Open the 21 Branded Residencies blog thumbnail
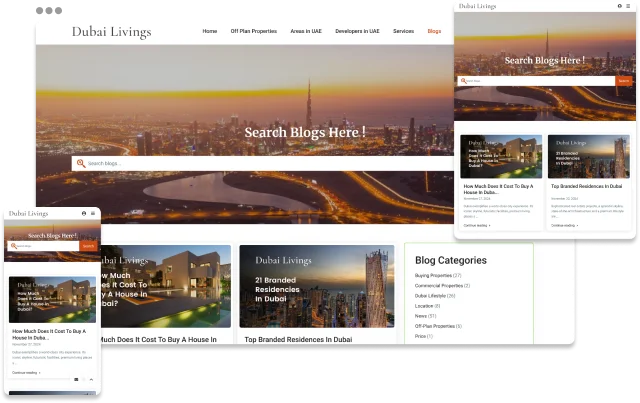The height and width of the screenshot is (403, 640). point(317,286)
